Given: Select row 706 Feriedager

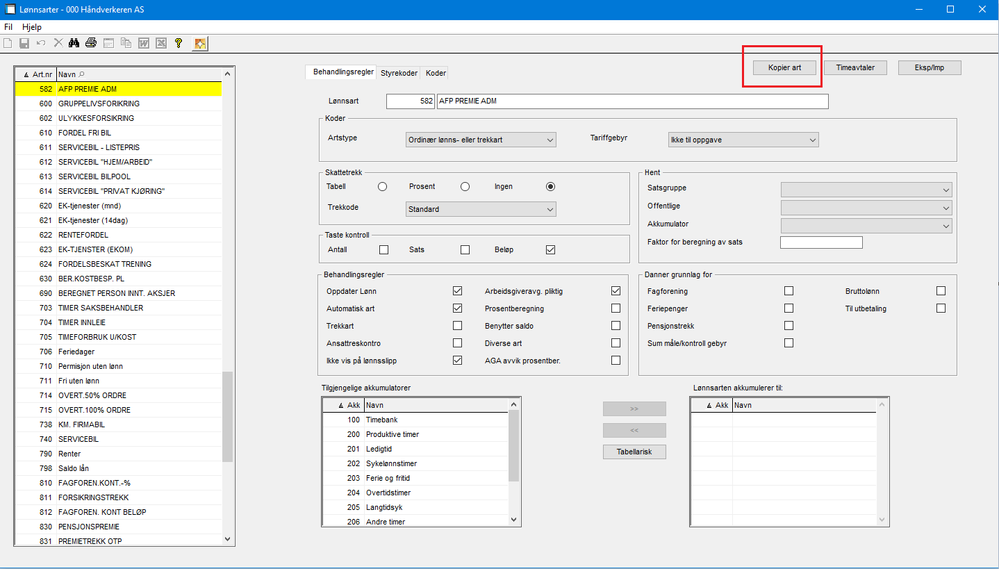Looking at the screenshot, I should pyautogui.click(x=119, y=352).
